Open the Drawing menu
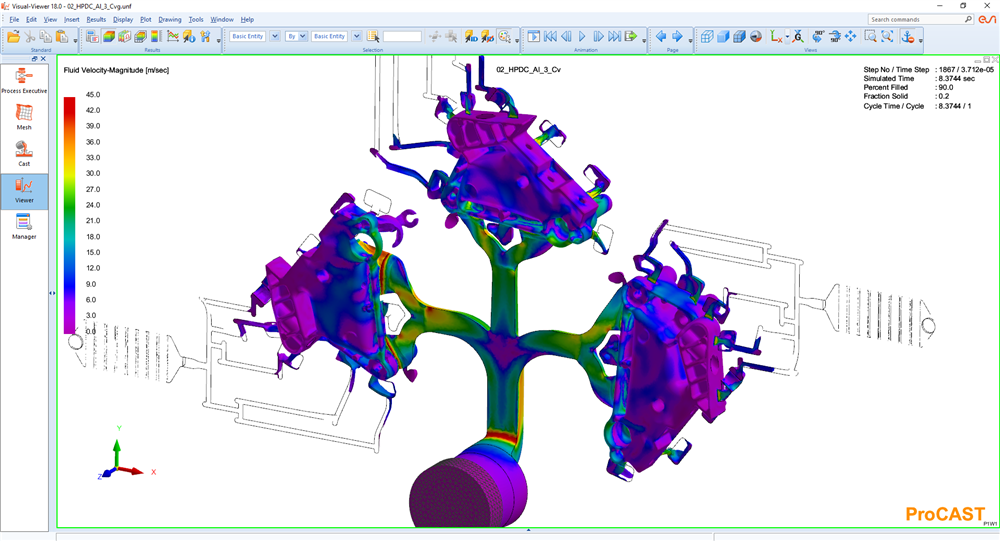Image resolution: width=1000 pixels, height=541 pixels. click(x=170, y=19)
